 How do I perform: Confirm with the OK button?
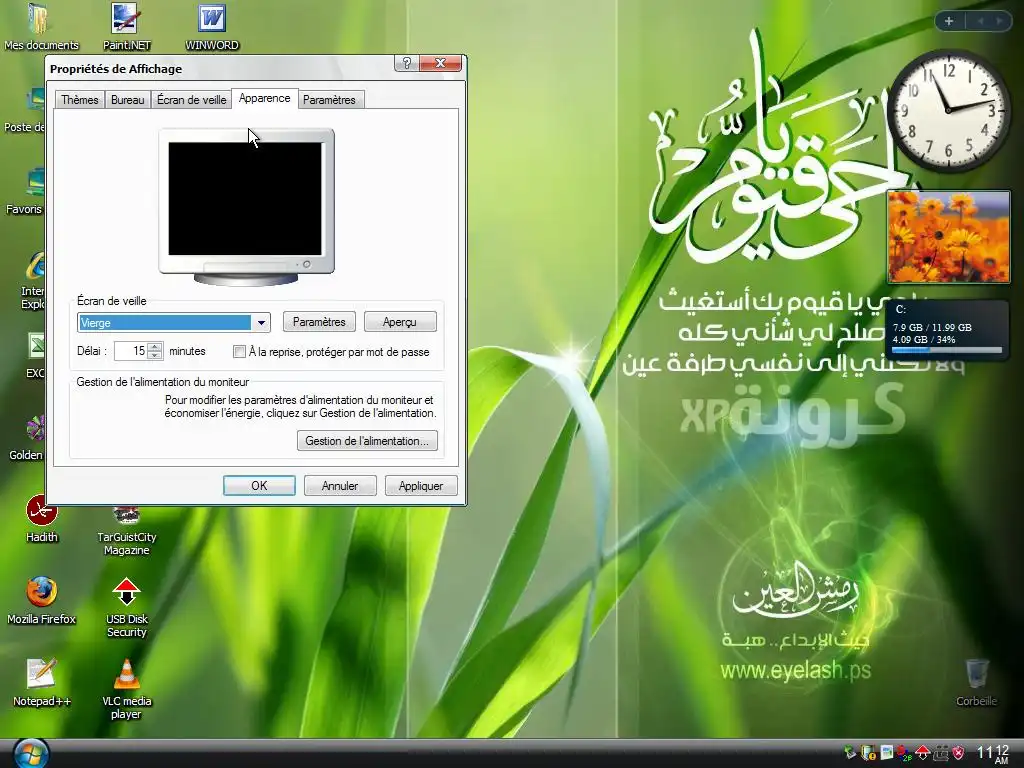[x=259, y=486]
